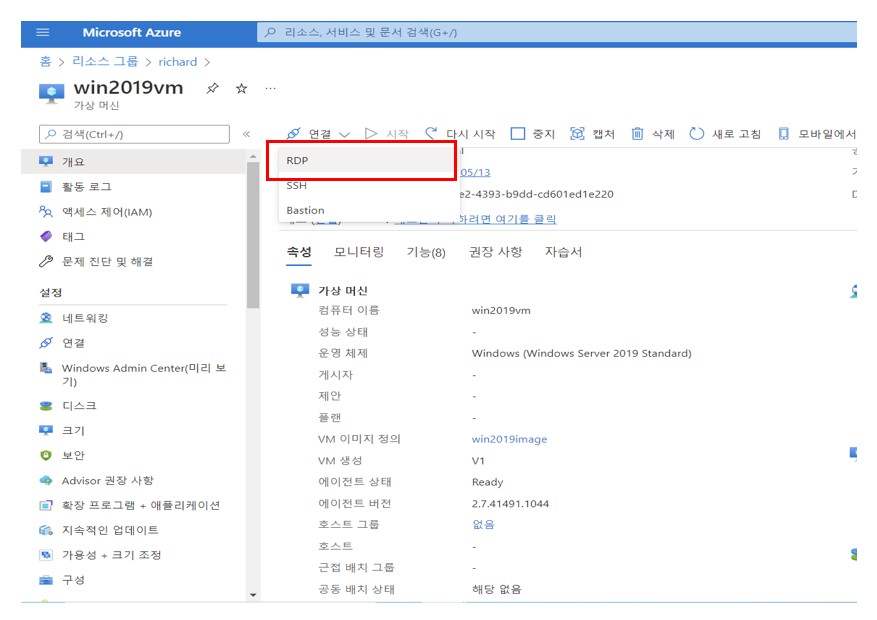Open the win2019image link
The width and height of the screenshot is (877, 620).
click(509, 439)
